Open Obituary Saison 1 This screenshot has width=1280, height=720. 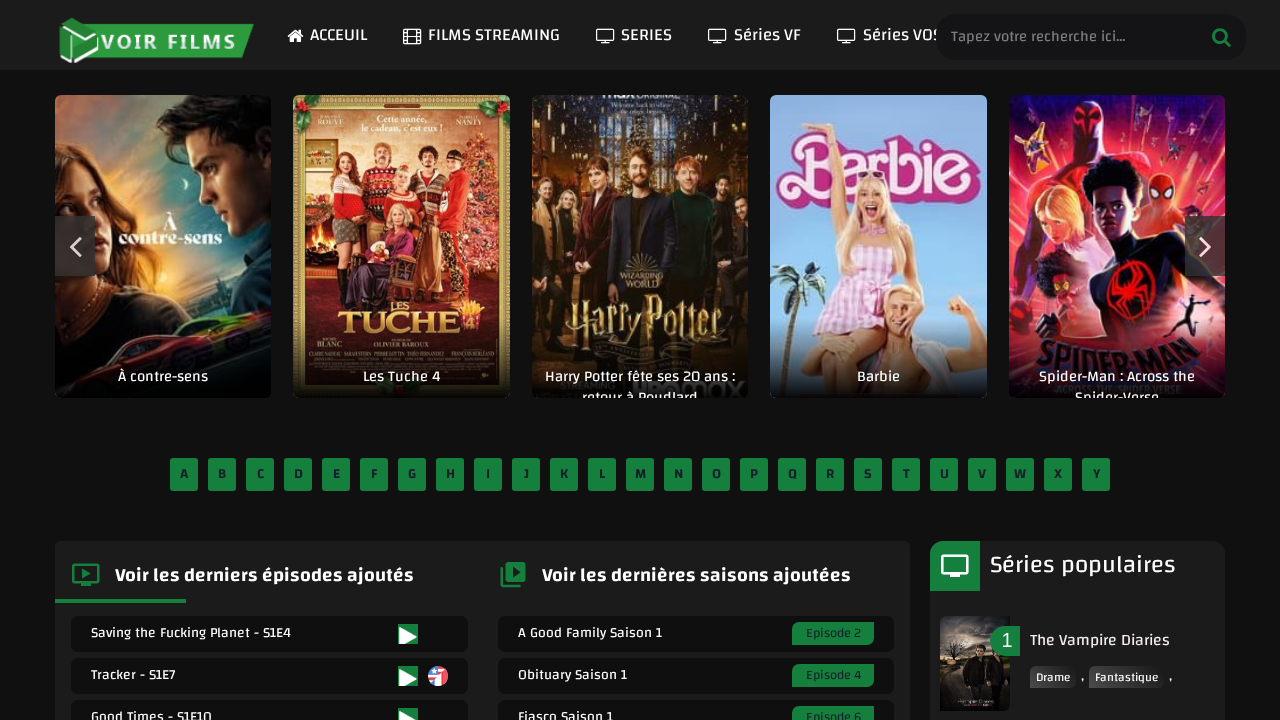click(x=573, y=675)
